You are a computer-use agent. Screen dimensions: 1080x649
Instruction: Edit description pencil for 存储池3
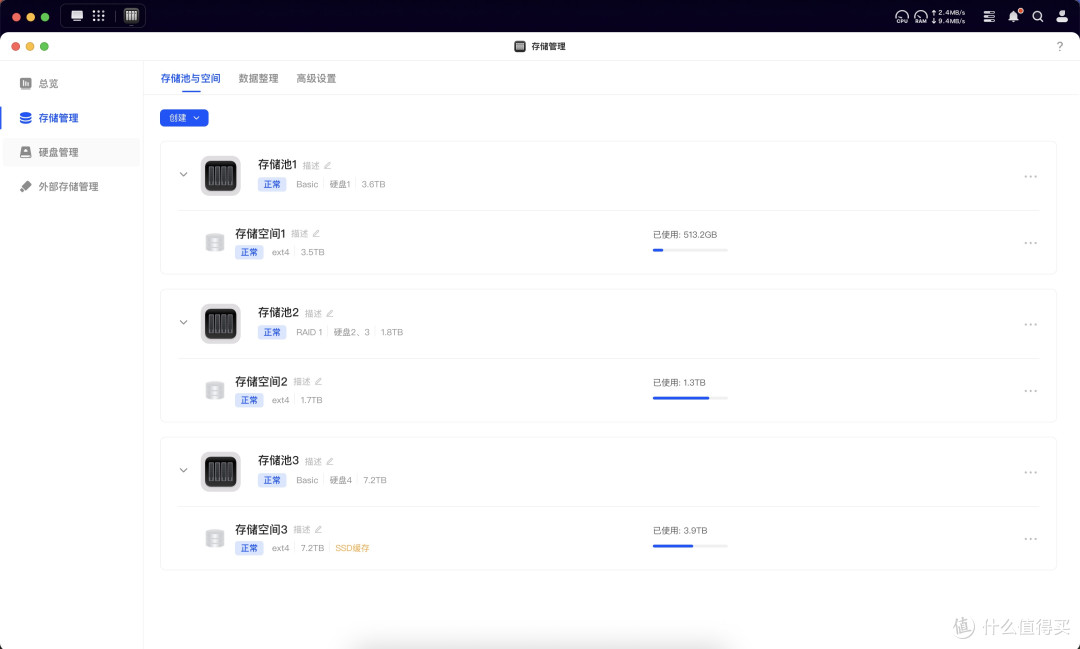click(x=330, y=462)
